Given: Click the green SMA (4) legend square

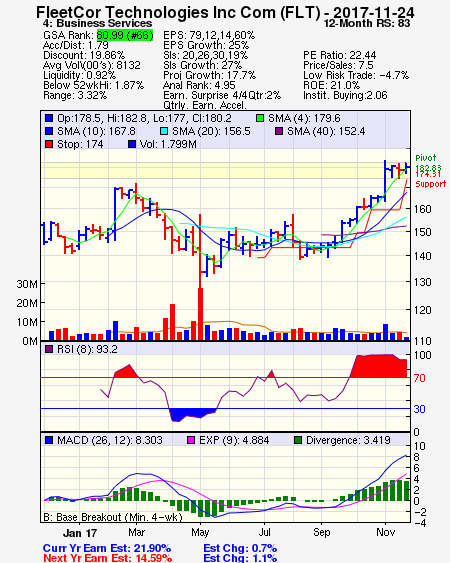Looking at the screenshot, I should coord(260,118).
